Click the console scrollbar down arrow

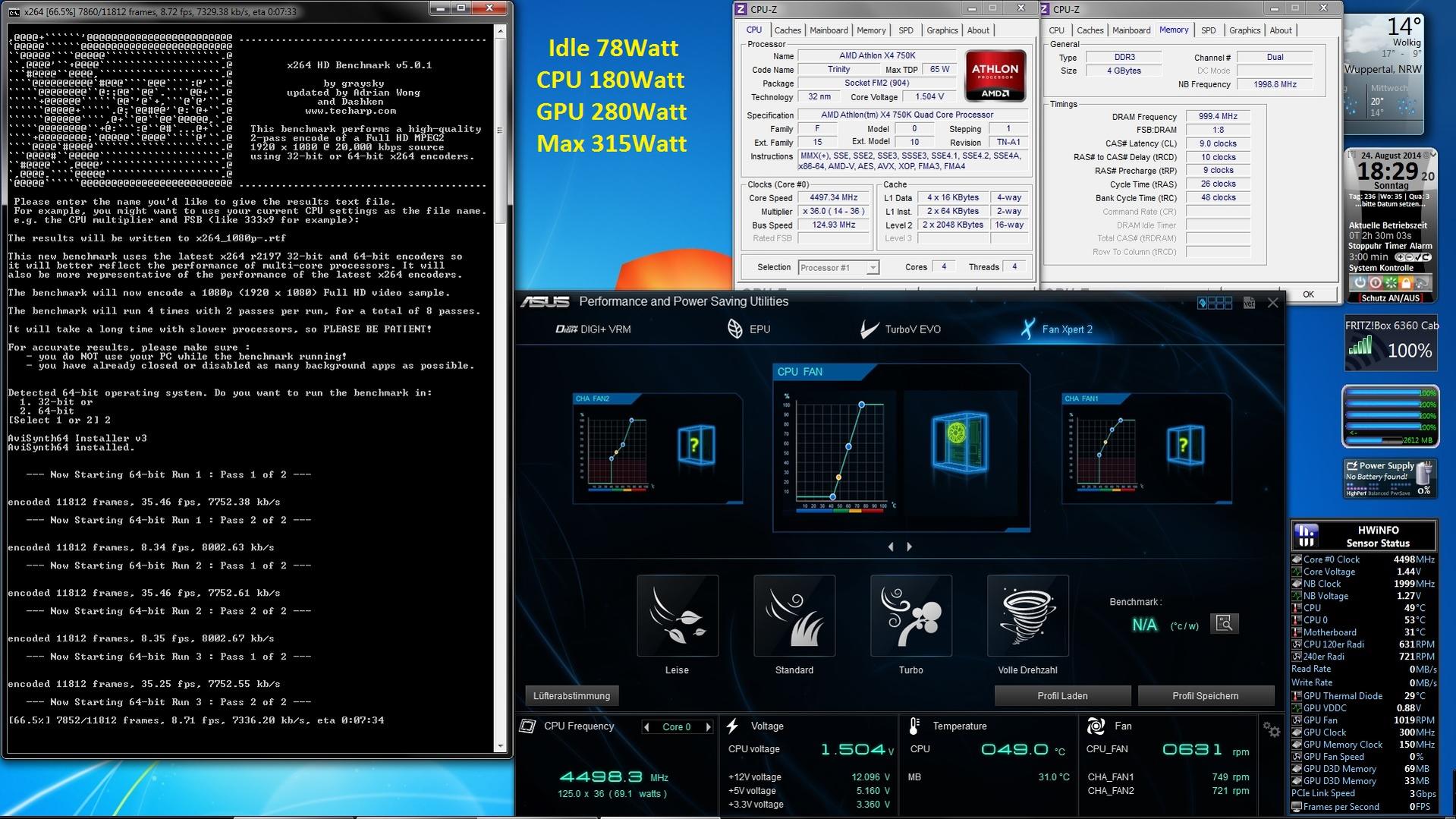coord(500,746)
